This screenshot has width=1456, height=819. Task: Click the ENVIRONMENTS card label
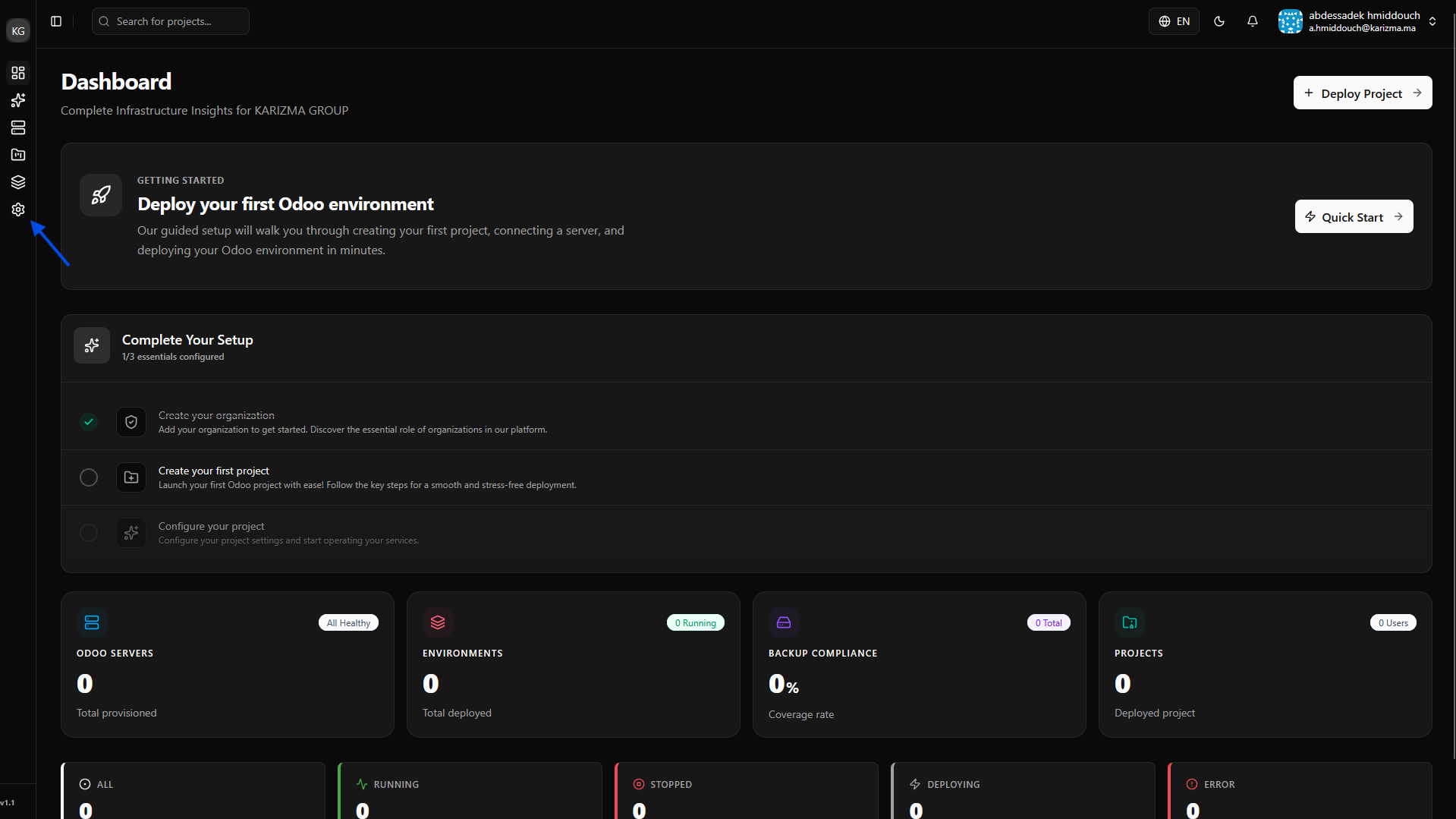(x=462, y=654)
